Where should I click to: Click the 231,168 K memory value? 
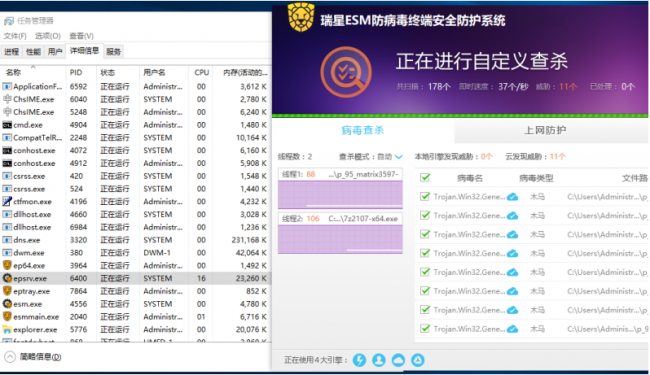[249, 240]
